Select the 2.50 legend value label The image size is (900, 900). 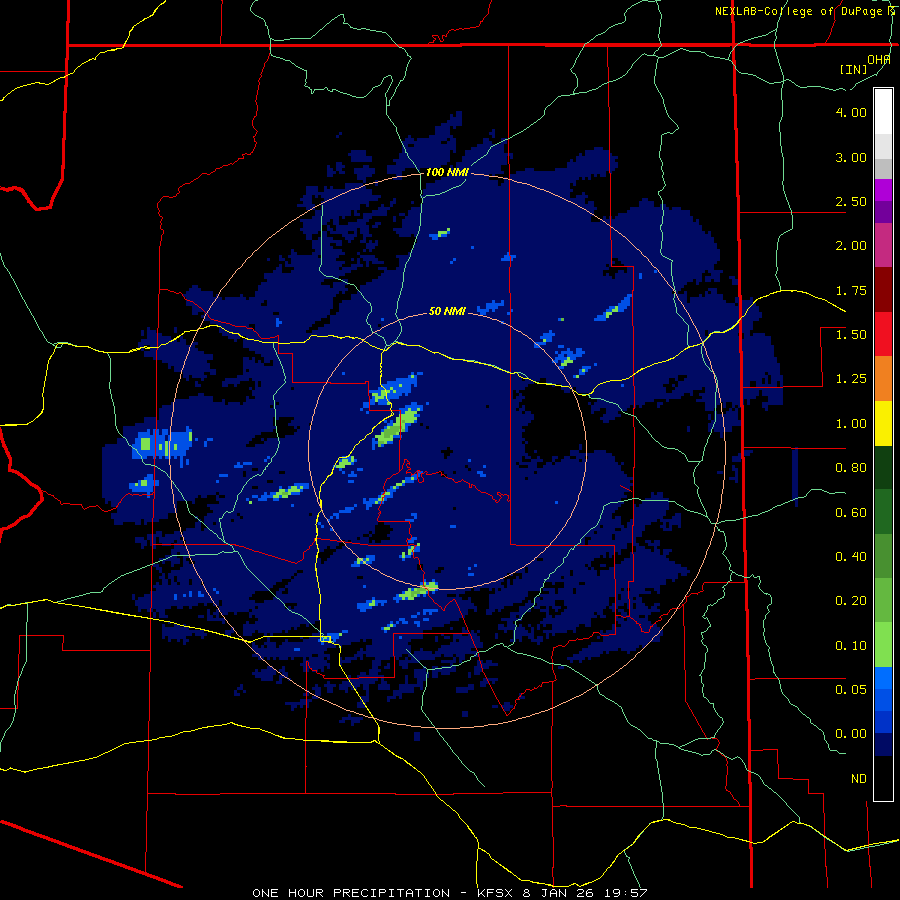click(x=851, y=201)
